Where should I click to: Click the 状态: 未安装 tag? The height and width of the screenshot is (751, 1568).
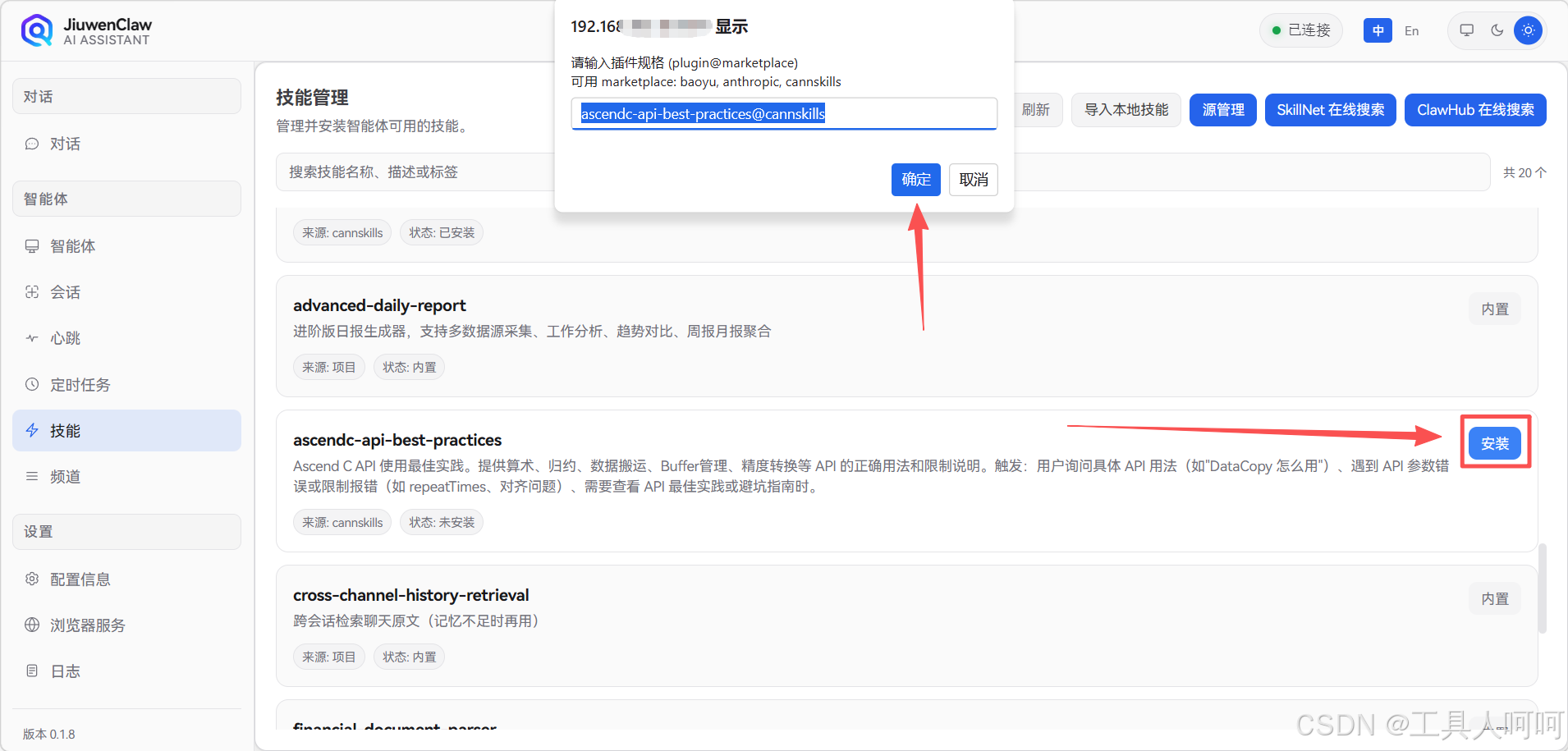click(x=442, y=522)
